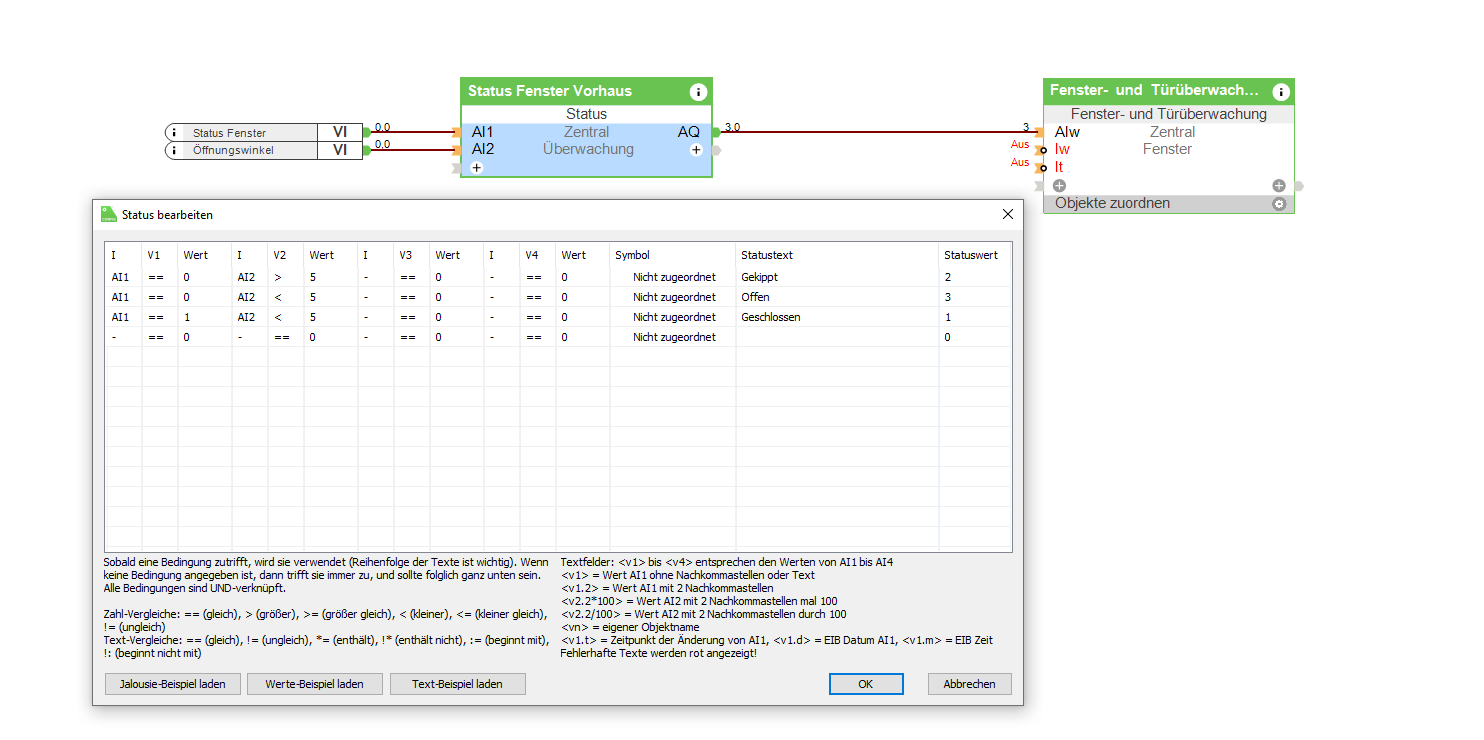Click the AQ output on the Status block
Image resolution: width=1484 pixels, height=740 pixels.
point(689,132)
